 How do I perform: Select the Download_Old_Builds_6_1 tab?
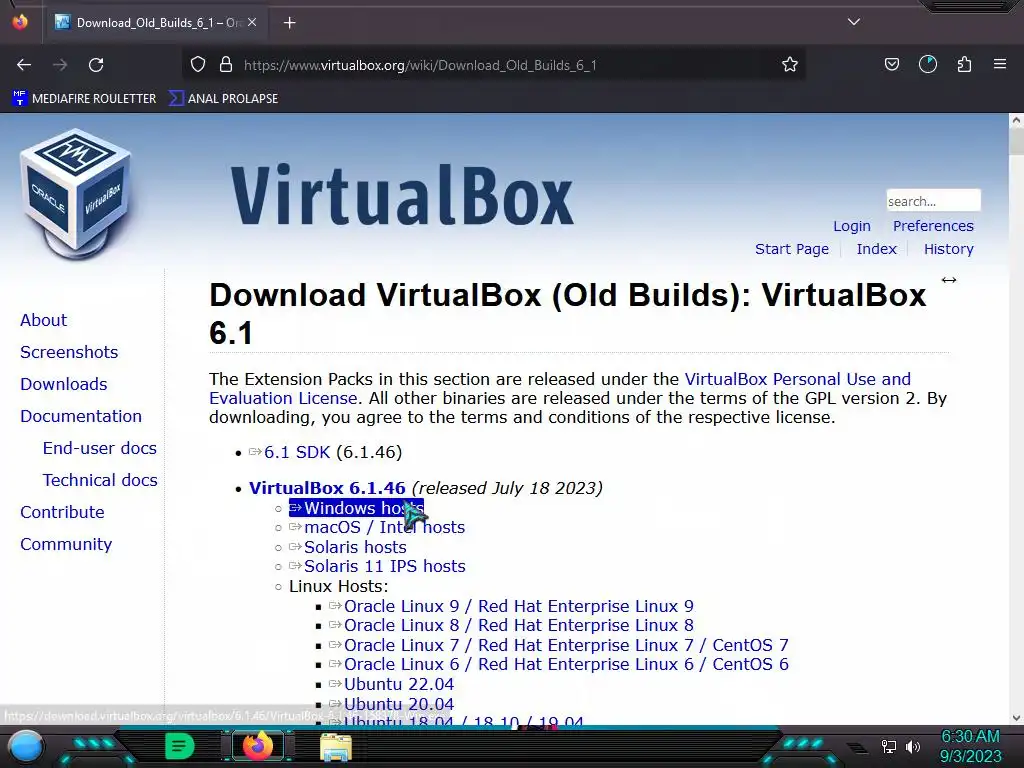pos(157,23)
